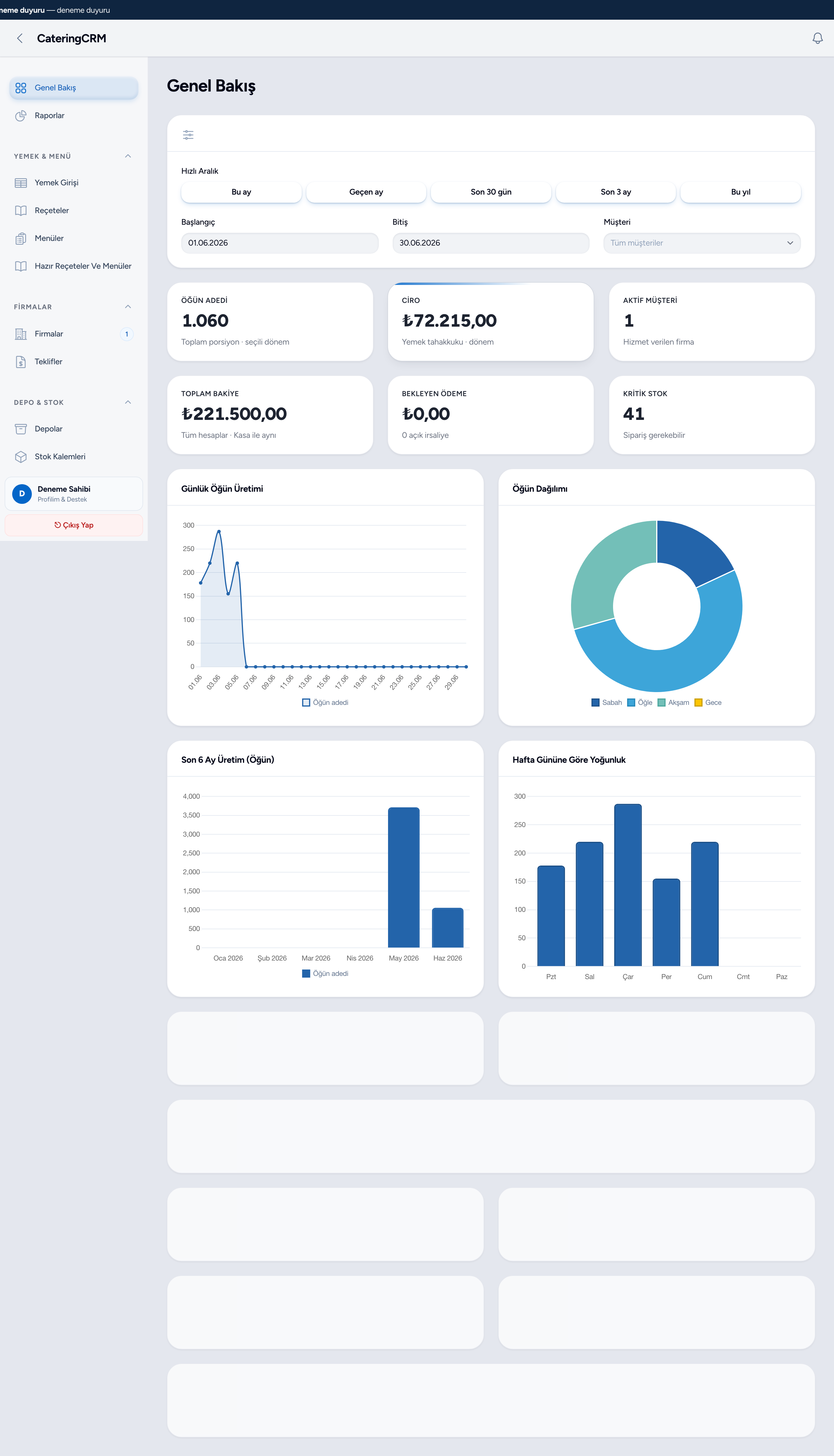
Task: Collapse the Depo & Stok section
Action: pos(128,403)
